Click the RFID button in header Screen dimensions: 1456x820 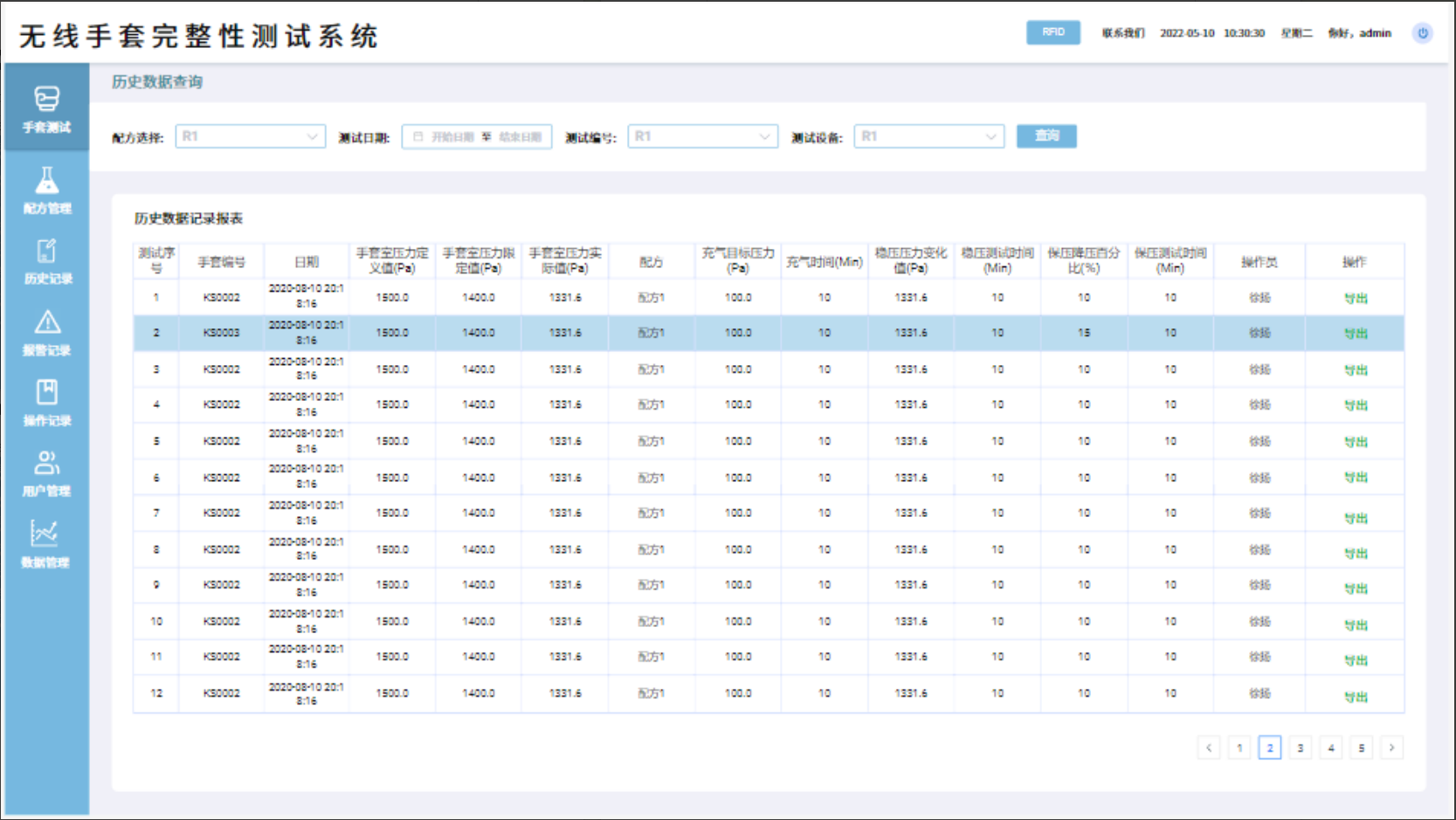point(1053,32)
